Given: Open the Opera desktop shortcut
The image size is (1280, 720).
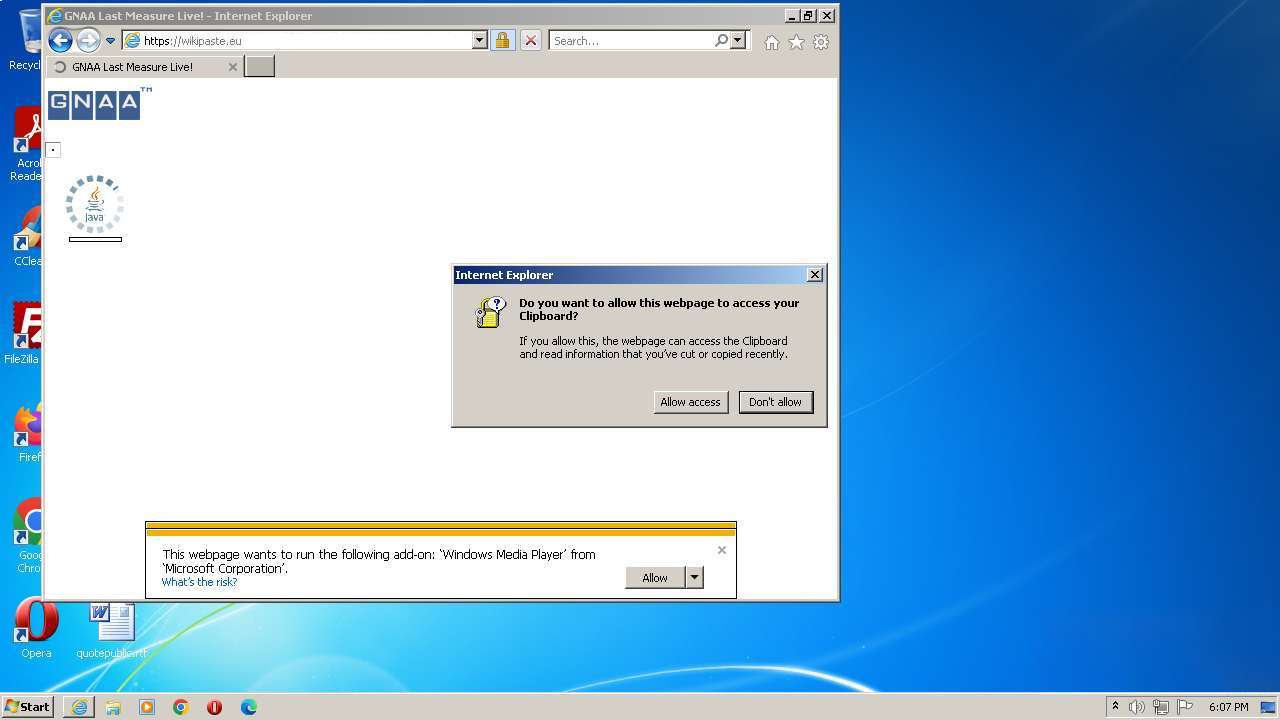Looking at the screenshot, I should pyautogui.click(x=36, y=628).
